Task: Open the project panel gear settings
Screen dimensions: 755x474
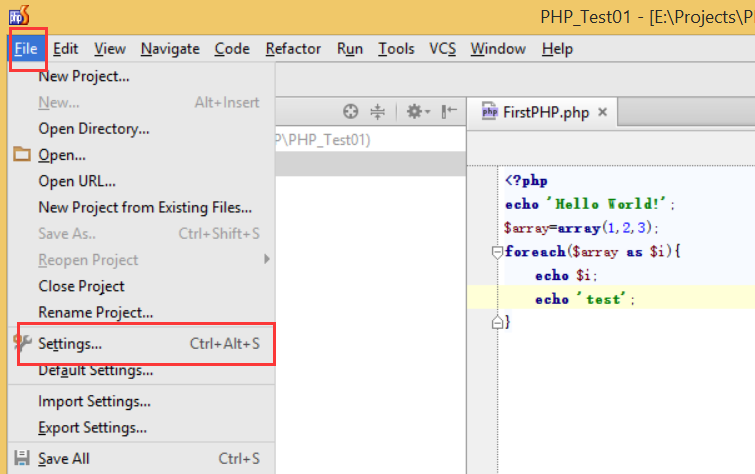Action: tap(414, 112)
